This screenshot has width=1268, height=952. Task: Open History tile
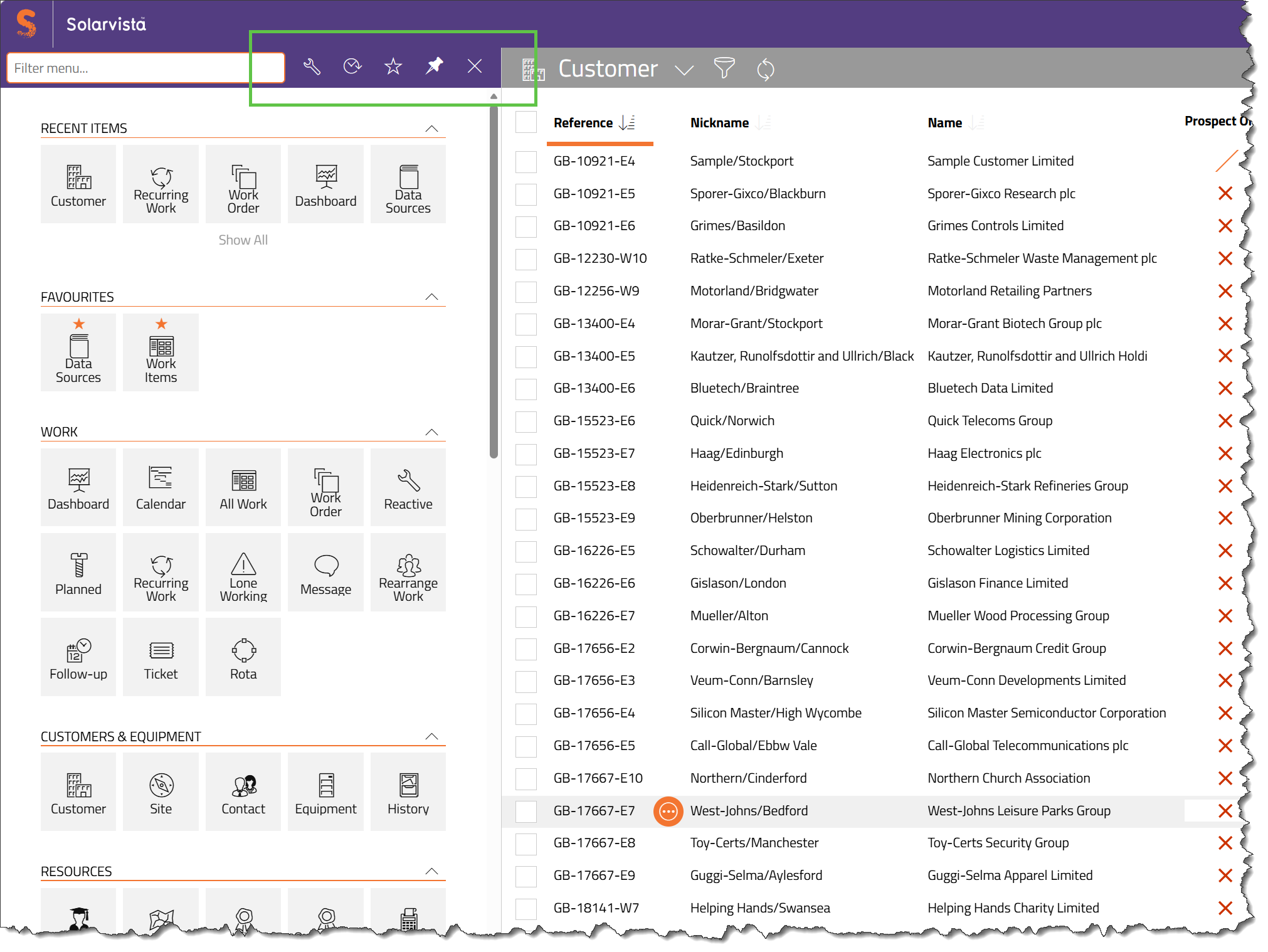pos(408,792)
